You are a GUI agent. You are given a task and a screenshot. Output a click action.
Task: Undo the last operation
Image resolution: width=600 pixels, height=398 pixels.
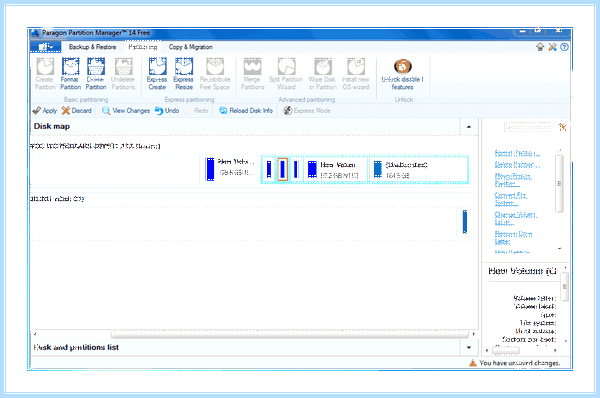pyautogui.click(x=167, y=111)
